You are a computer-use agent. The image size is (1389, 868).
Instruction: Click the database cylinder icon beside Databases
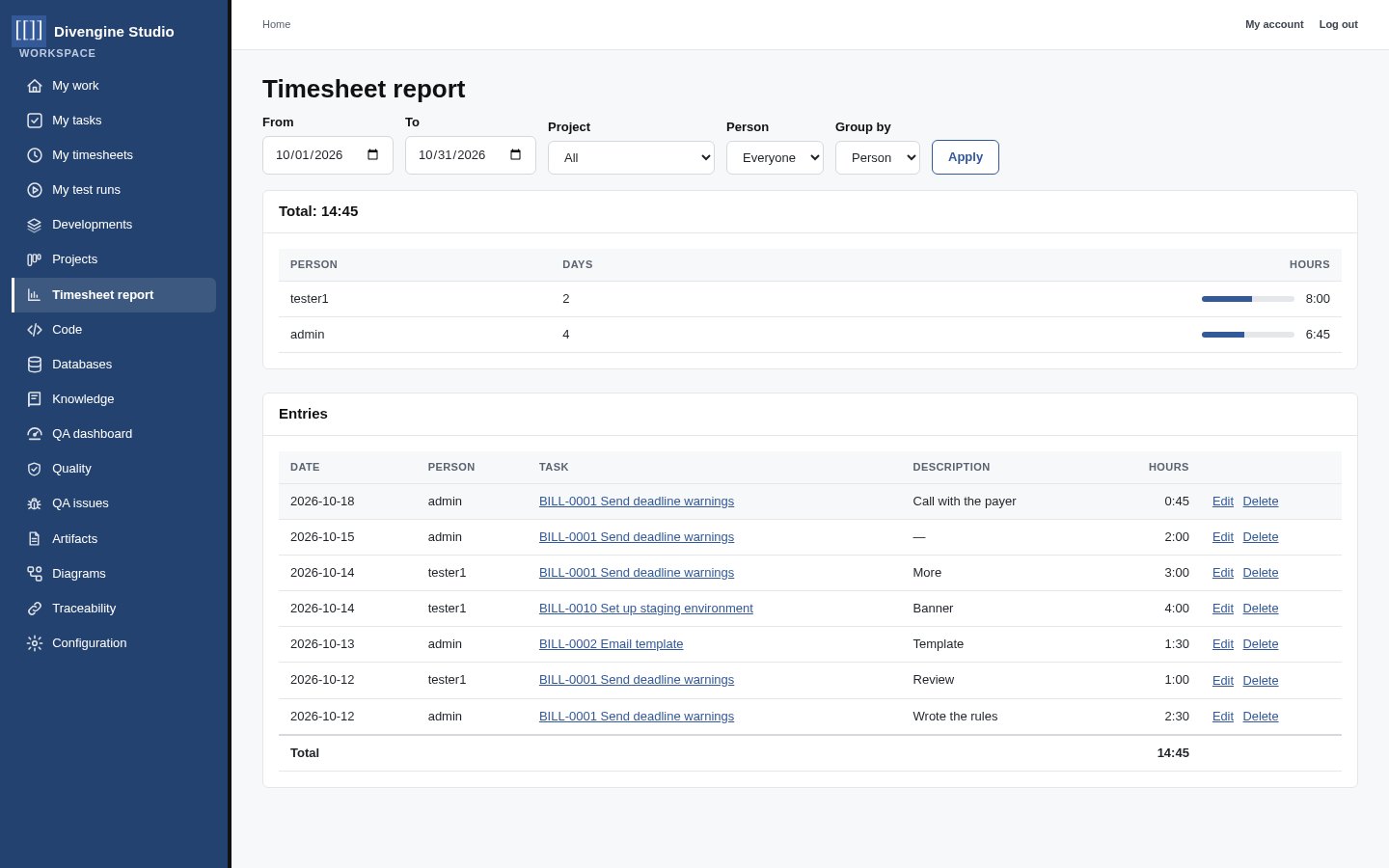click(x=35, y=365)
